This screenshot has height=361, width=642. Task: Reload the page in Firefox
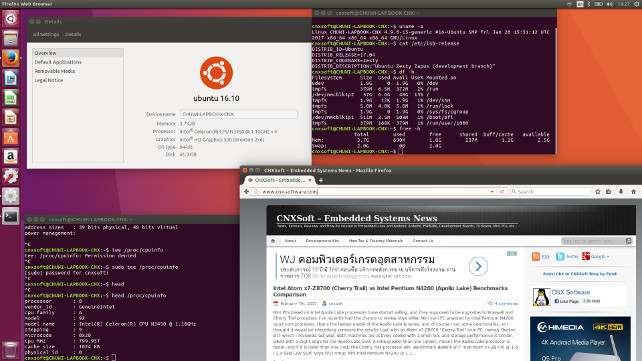502,192
